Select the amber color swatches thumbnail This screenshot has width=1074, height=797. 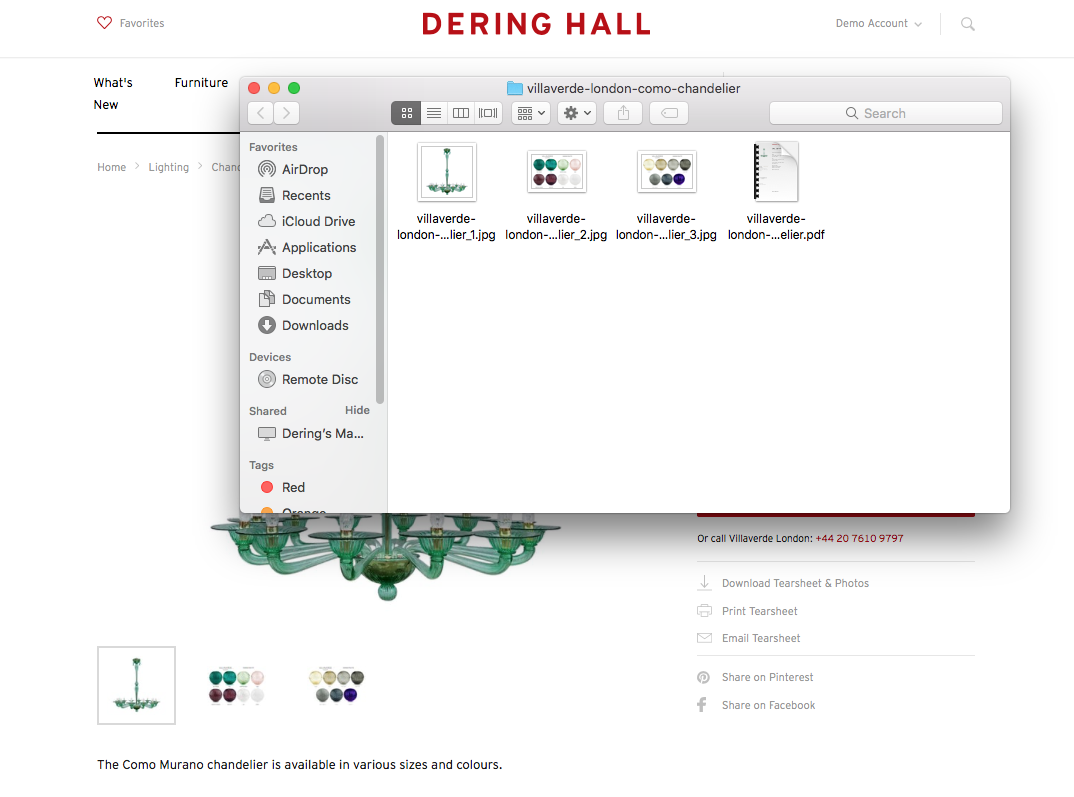(x=336, y=685)
